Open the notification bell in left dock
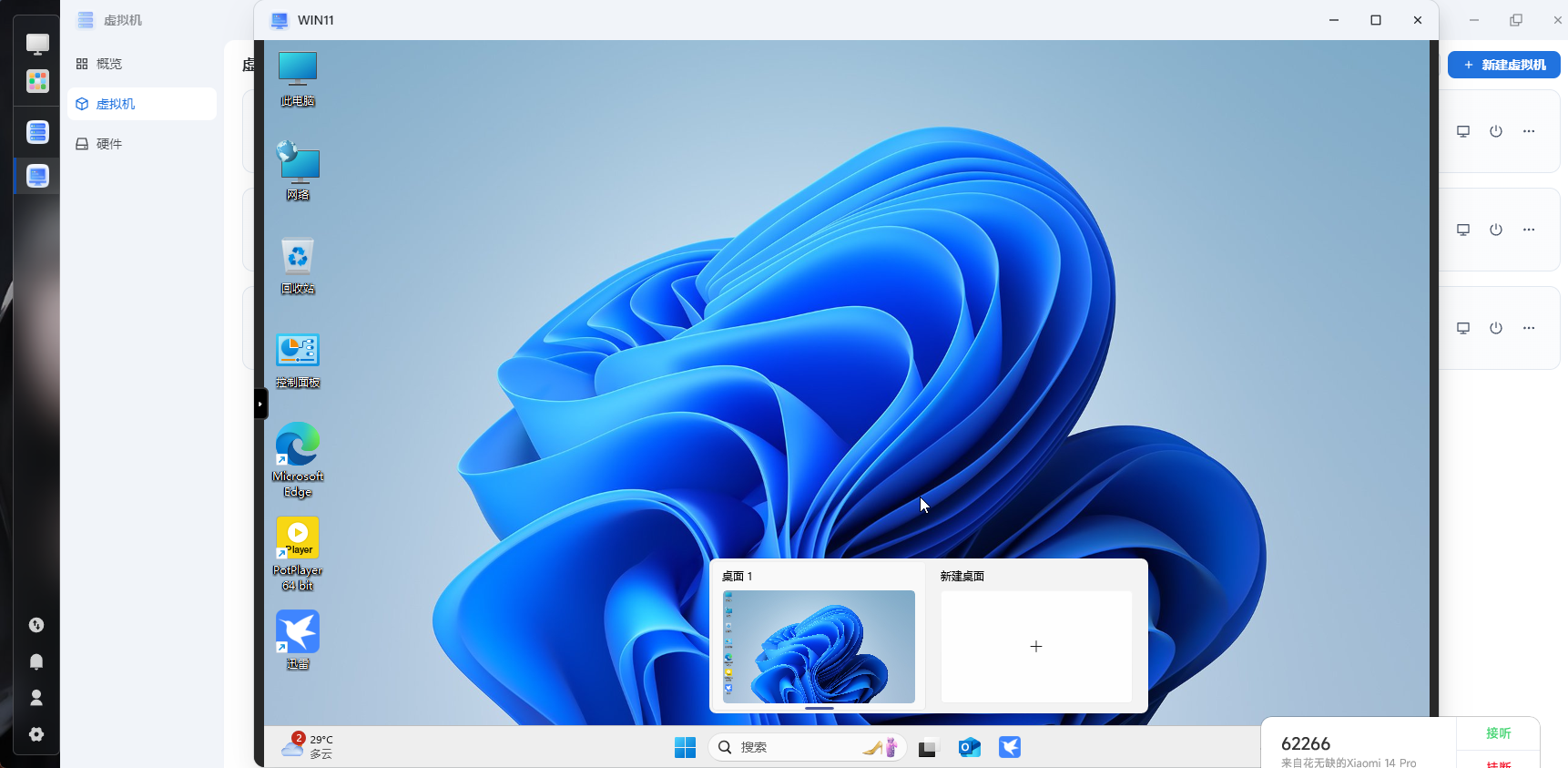 click(x=36, y=661)
